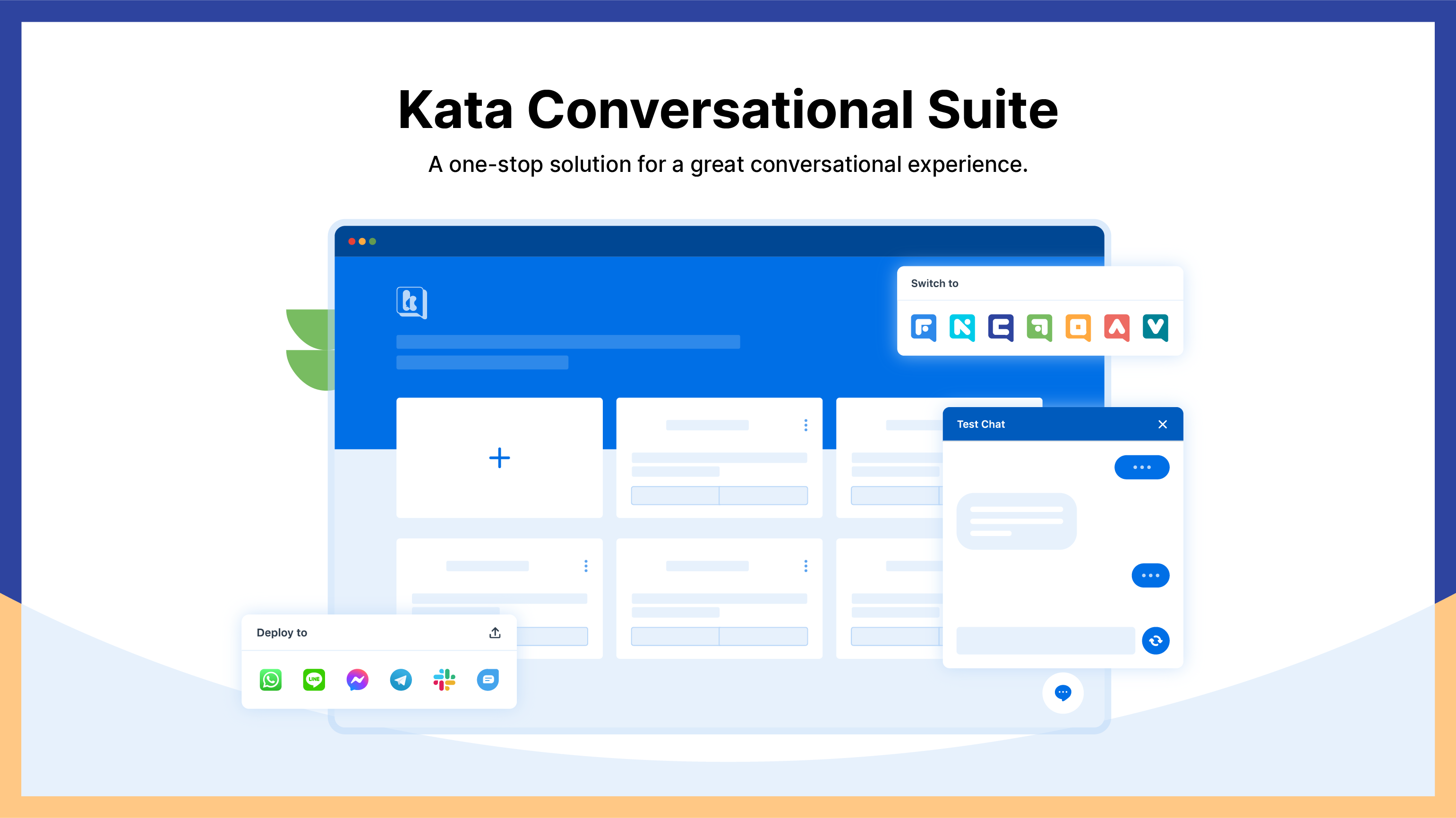Open the options menu on bottom left card
The image size is (1456, 818).
tap(586, 565)
